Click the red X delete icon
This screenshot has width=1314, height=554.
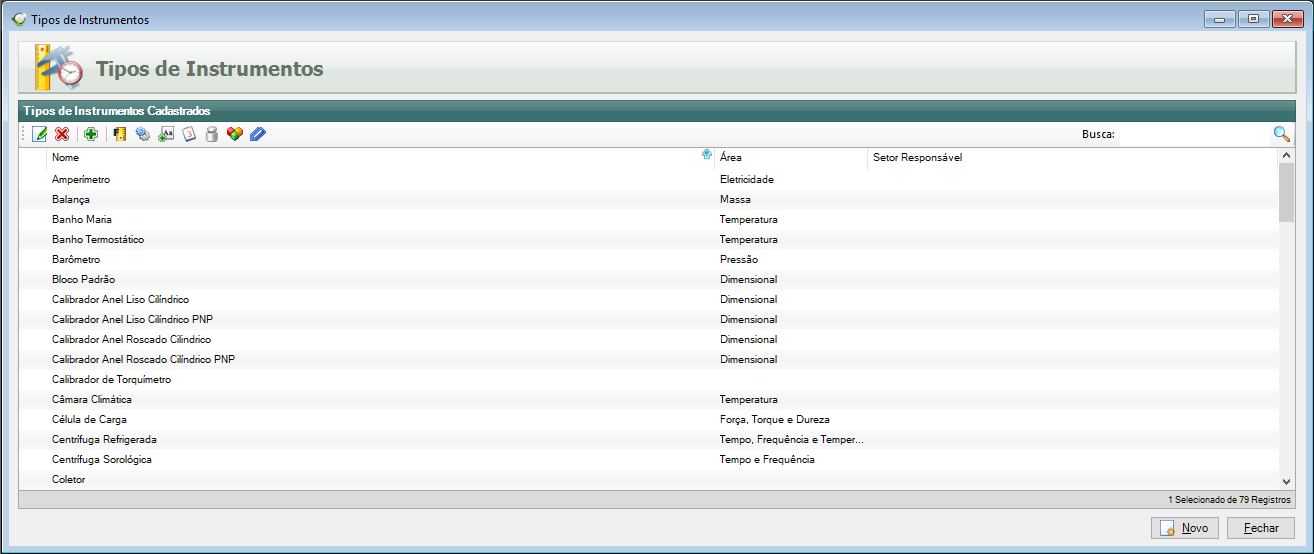pos(62,134)
